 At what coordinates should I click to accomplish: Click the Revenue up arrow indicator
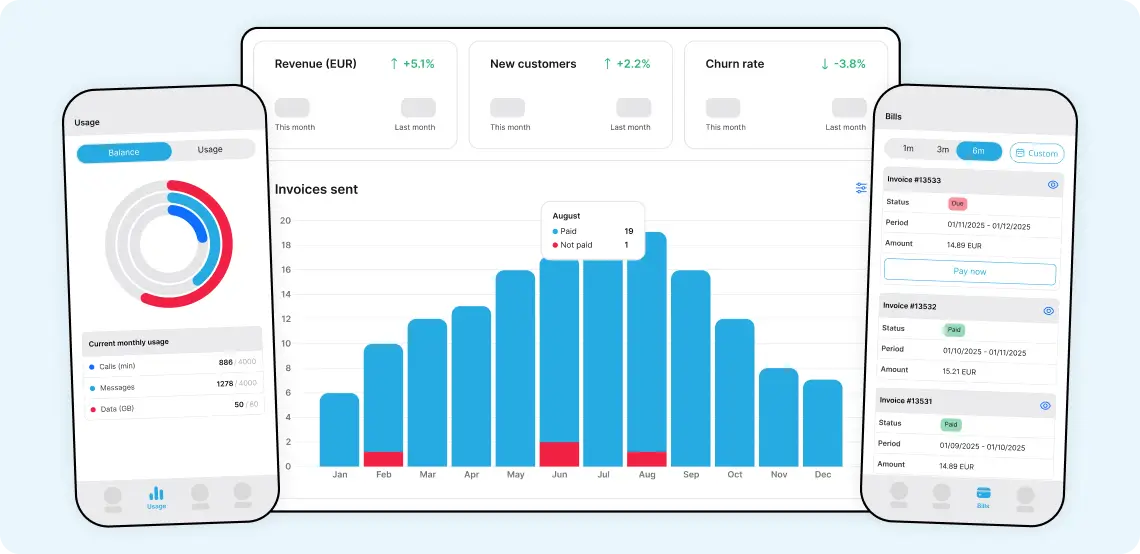pyautogui.click(x=394, y=64)
